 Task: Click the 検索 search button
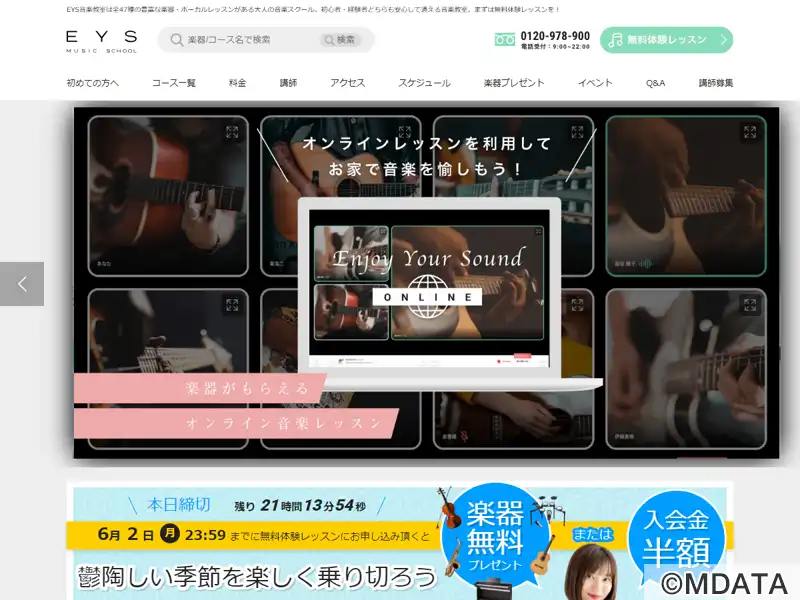pyautogui.click(x=340, y=40)
